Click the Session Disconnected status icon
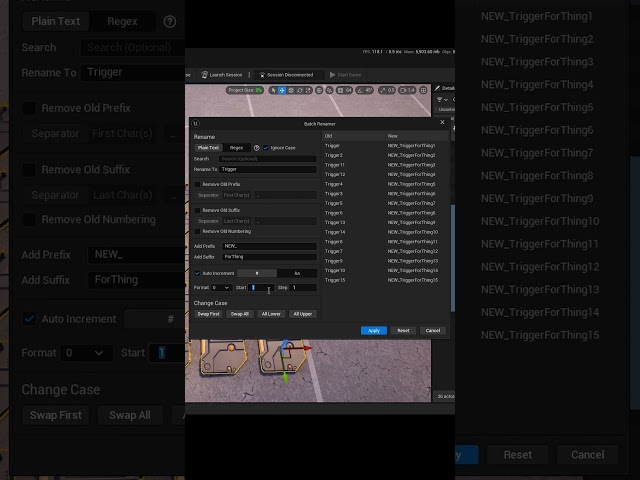The image size is (640, 480). [x=262, y=75]
